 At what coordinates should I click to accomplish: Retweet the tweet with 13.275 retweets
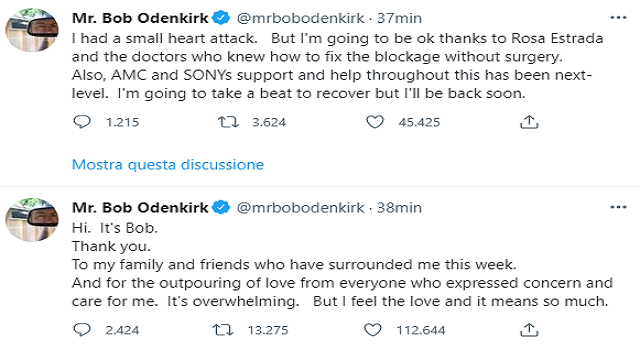(223, 329)
